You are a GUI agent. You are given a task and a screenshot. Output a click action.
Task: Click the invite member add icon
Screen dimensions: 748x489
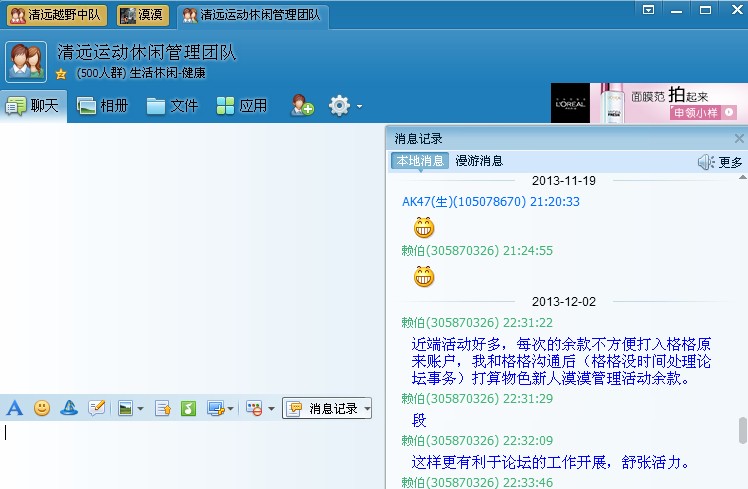coord(302,105)
